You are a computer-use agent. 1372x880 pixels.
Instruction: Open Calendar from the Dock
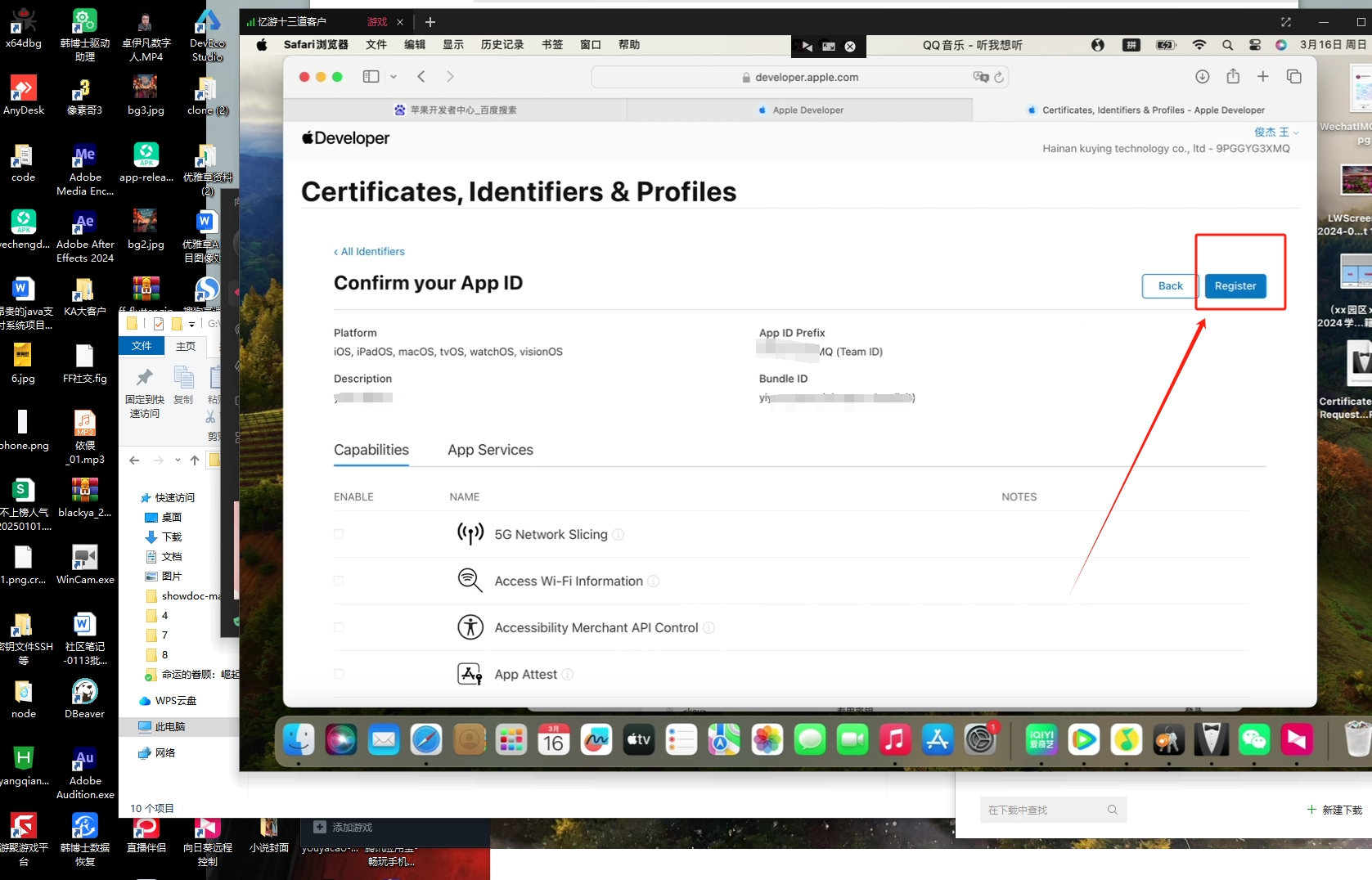pyautogui.click(x=554, y=740)
